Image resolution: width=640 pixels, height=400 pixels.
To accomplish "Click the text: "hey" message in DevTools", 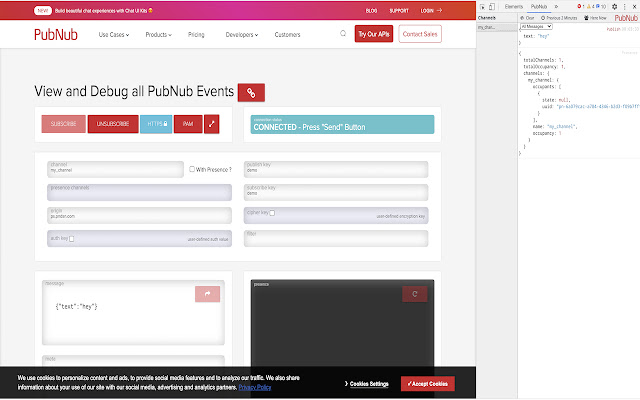I will click(536, 36).
